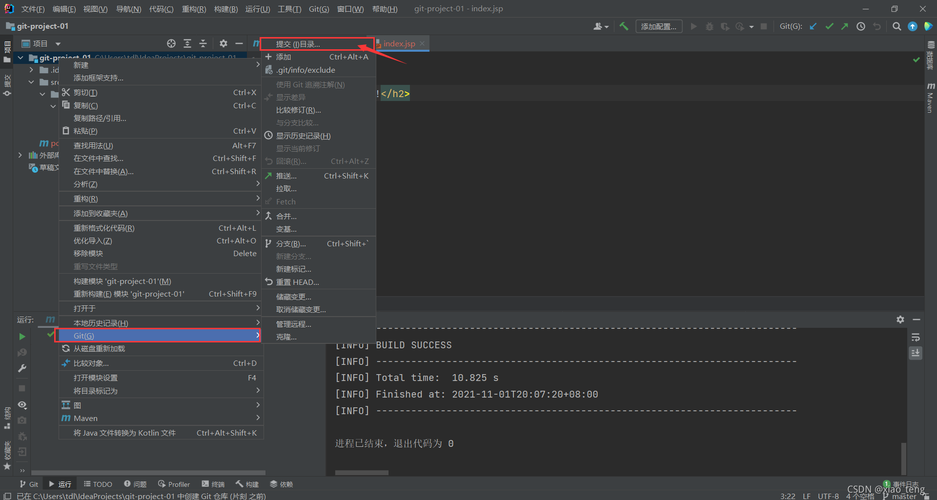The height and width of the screenshot is (500, 937).
Task: Select 推送... (Push) in Git submenu
Action: point(319,176)
